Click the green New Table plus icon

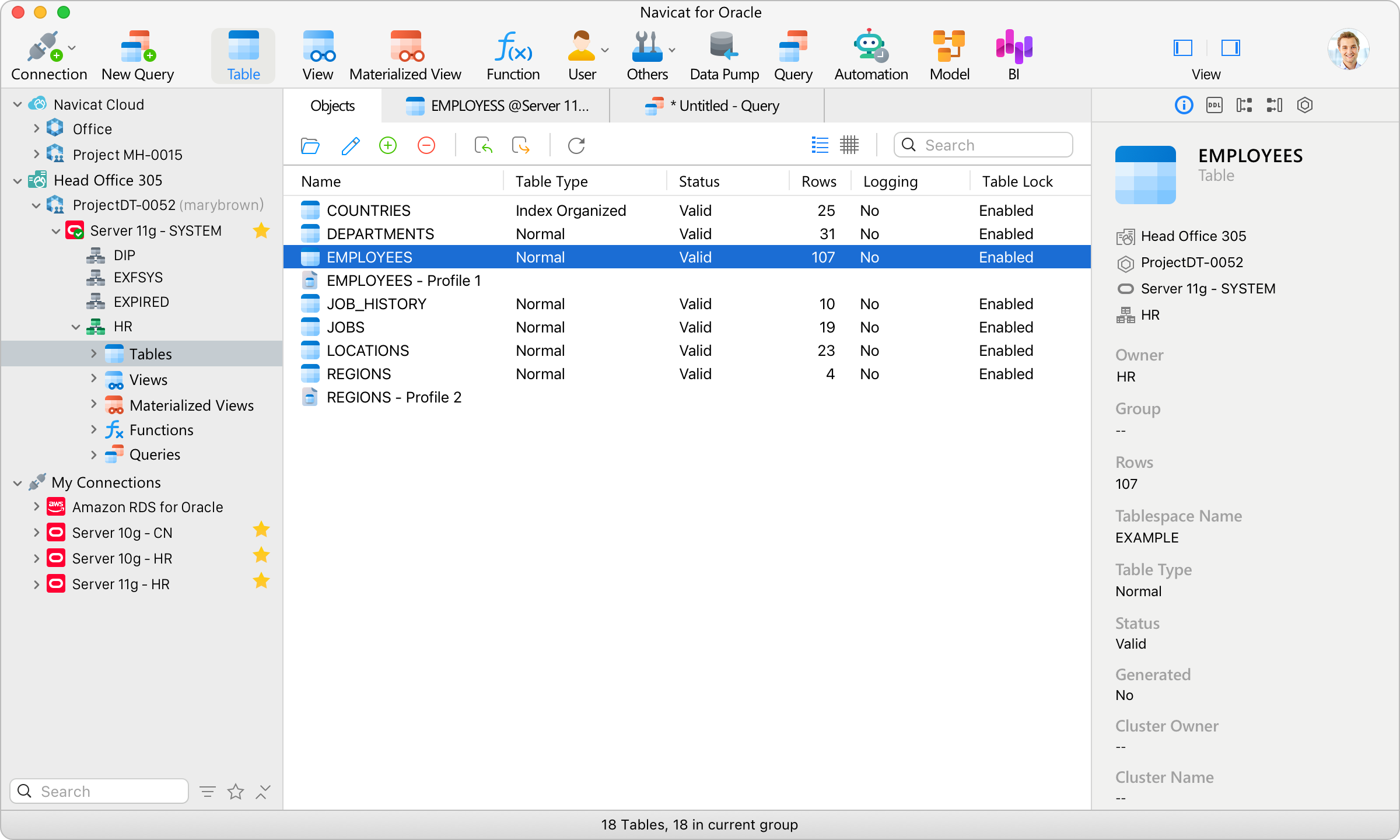388,145
